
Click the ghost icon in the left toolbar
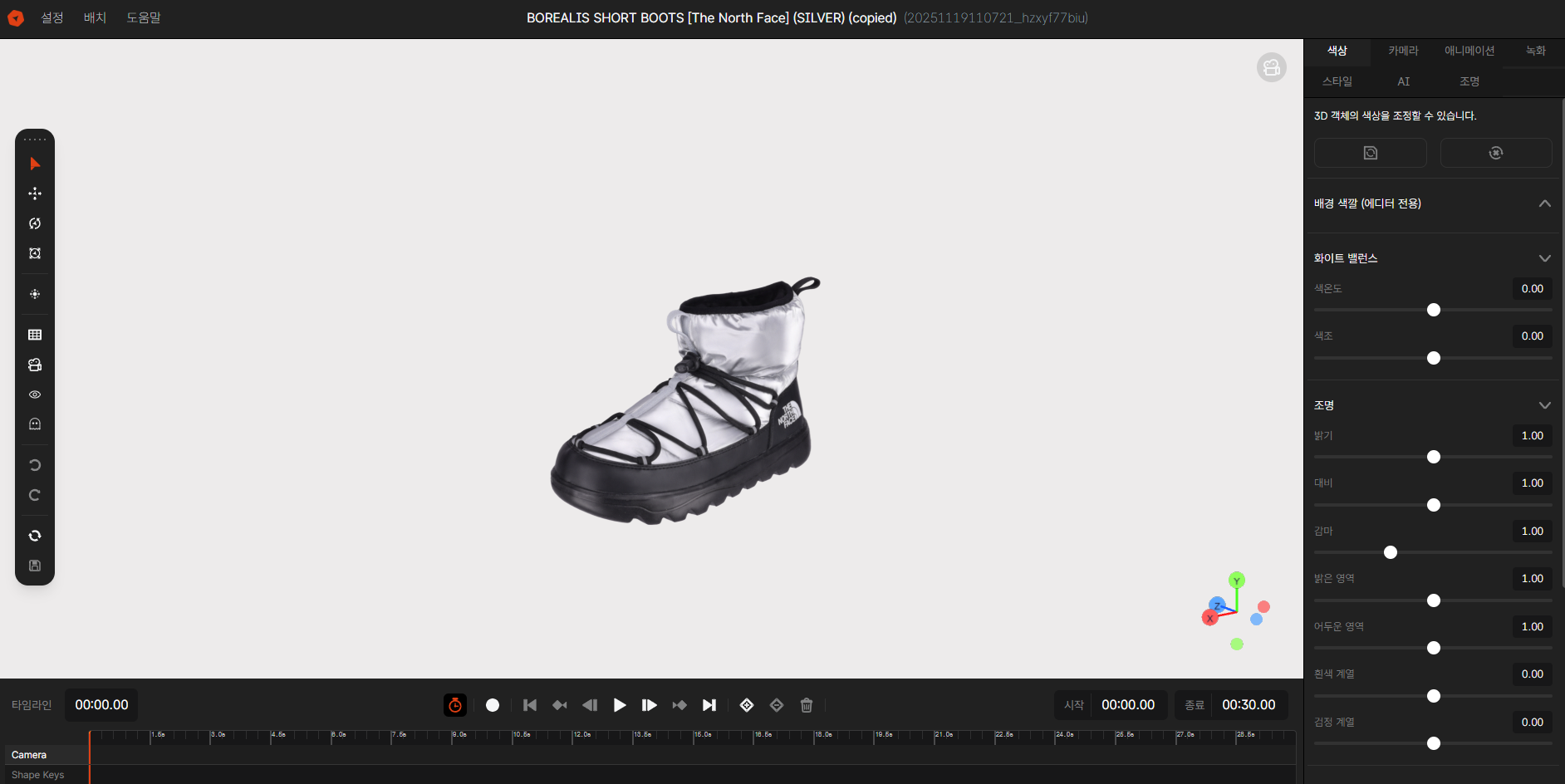(35, 424)
